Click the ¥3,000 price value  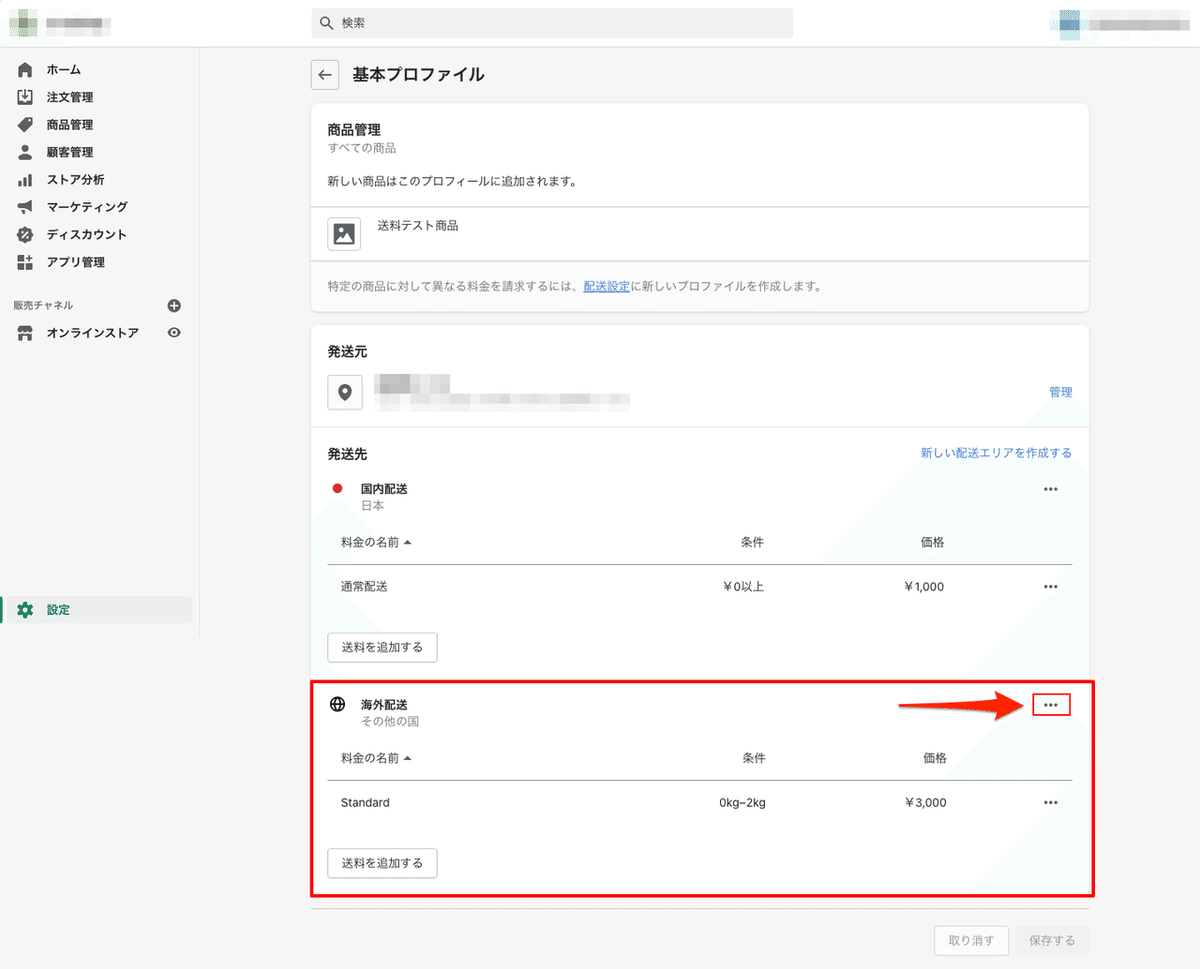[925, 802]
